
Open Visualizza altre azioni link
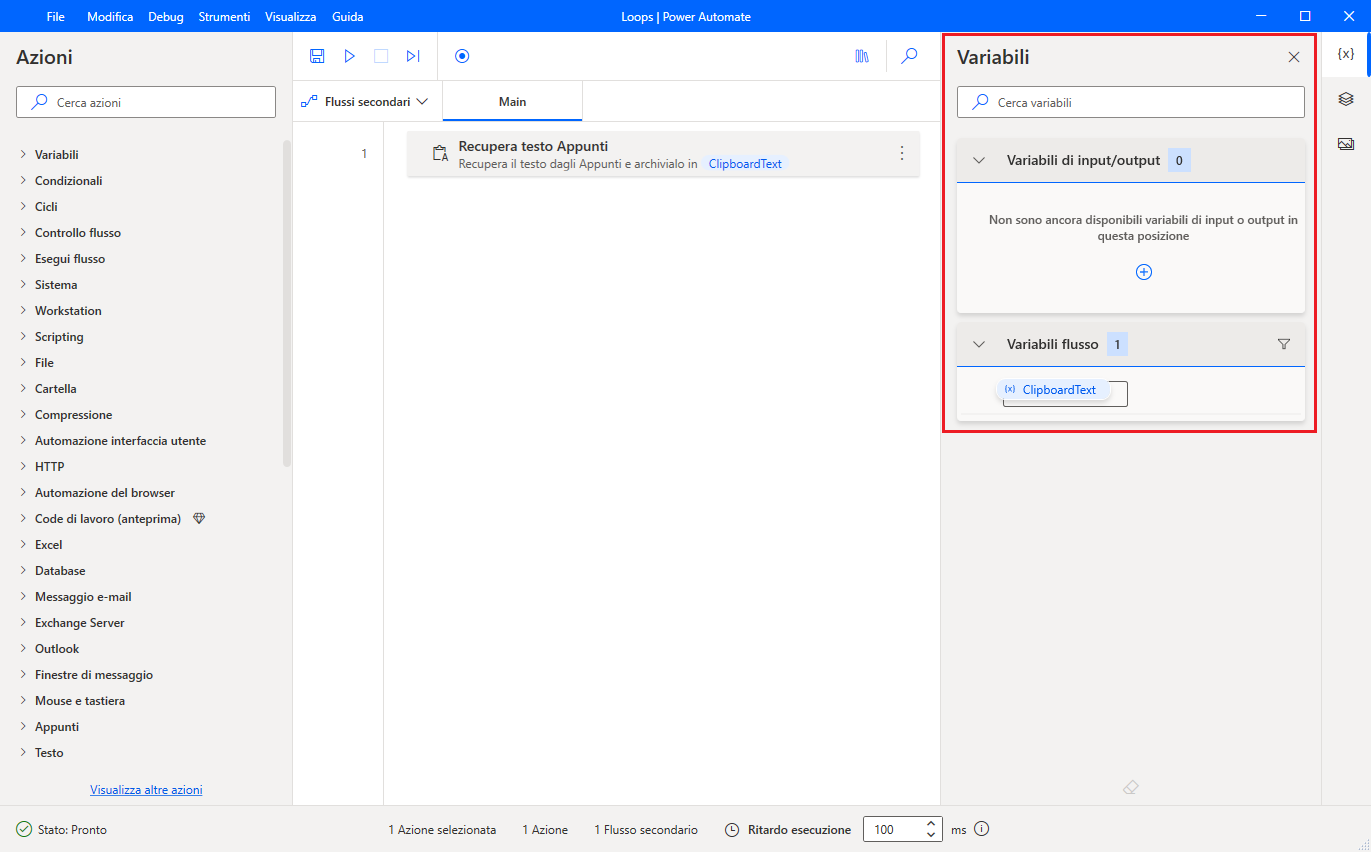click(x=145, y=789)
